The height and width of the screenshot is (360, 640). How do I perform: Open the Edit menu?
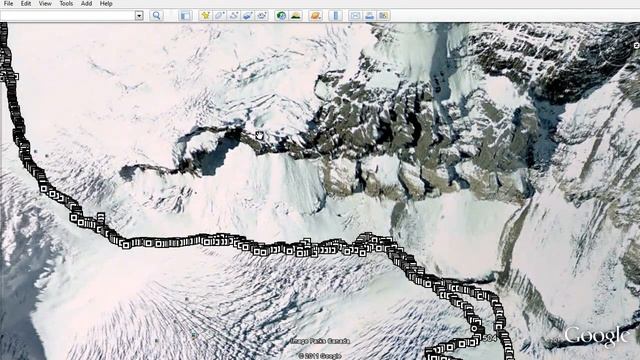coord(26,4)
